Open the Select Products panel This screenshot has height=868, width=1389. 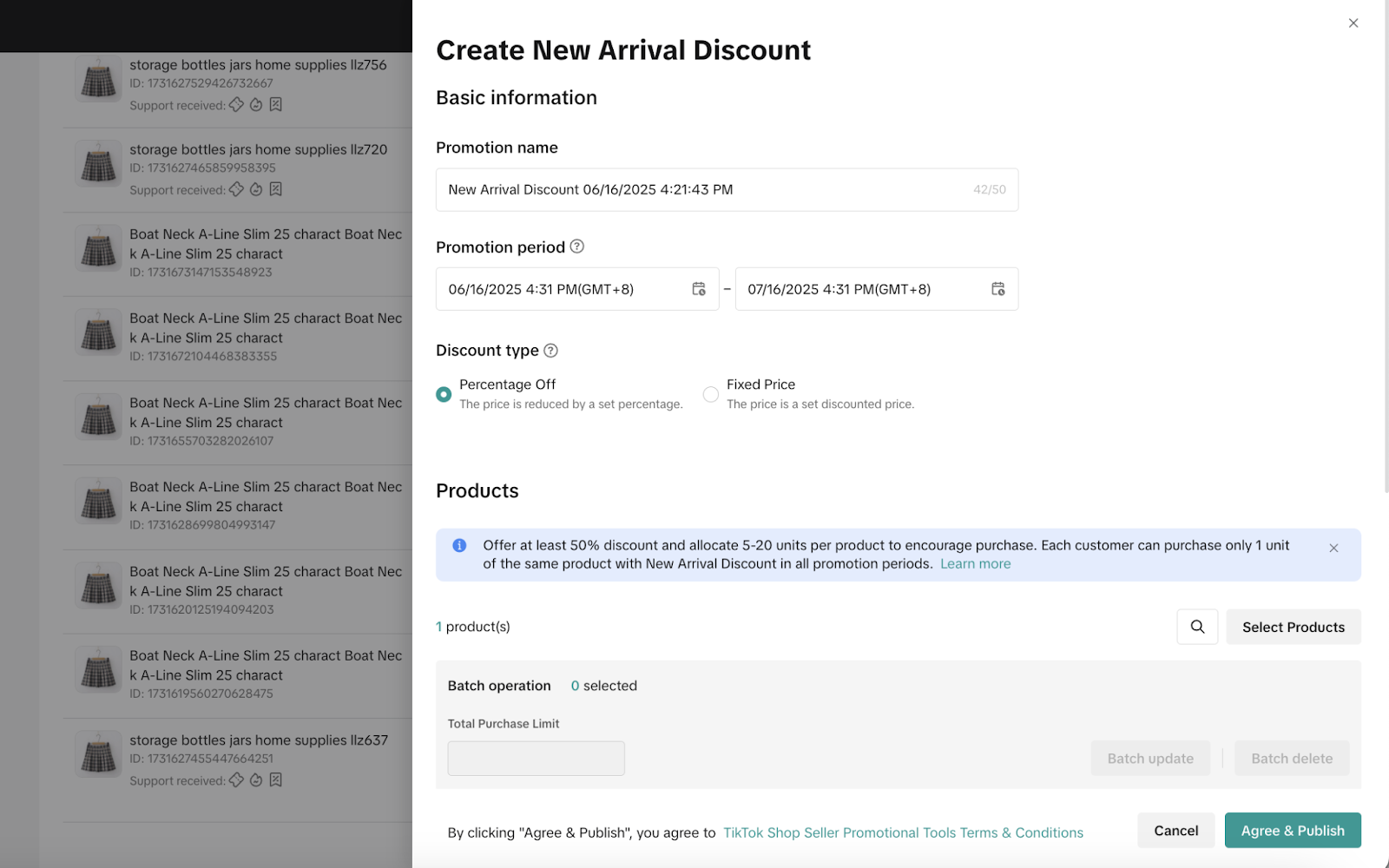tap(1293, 627)
